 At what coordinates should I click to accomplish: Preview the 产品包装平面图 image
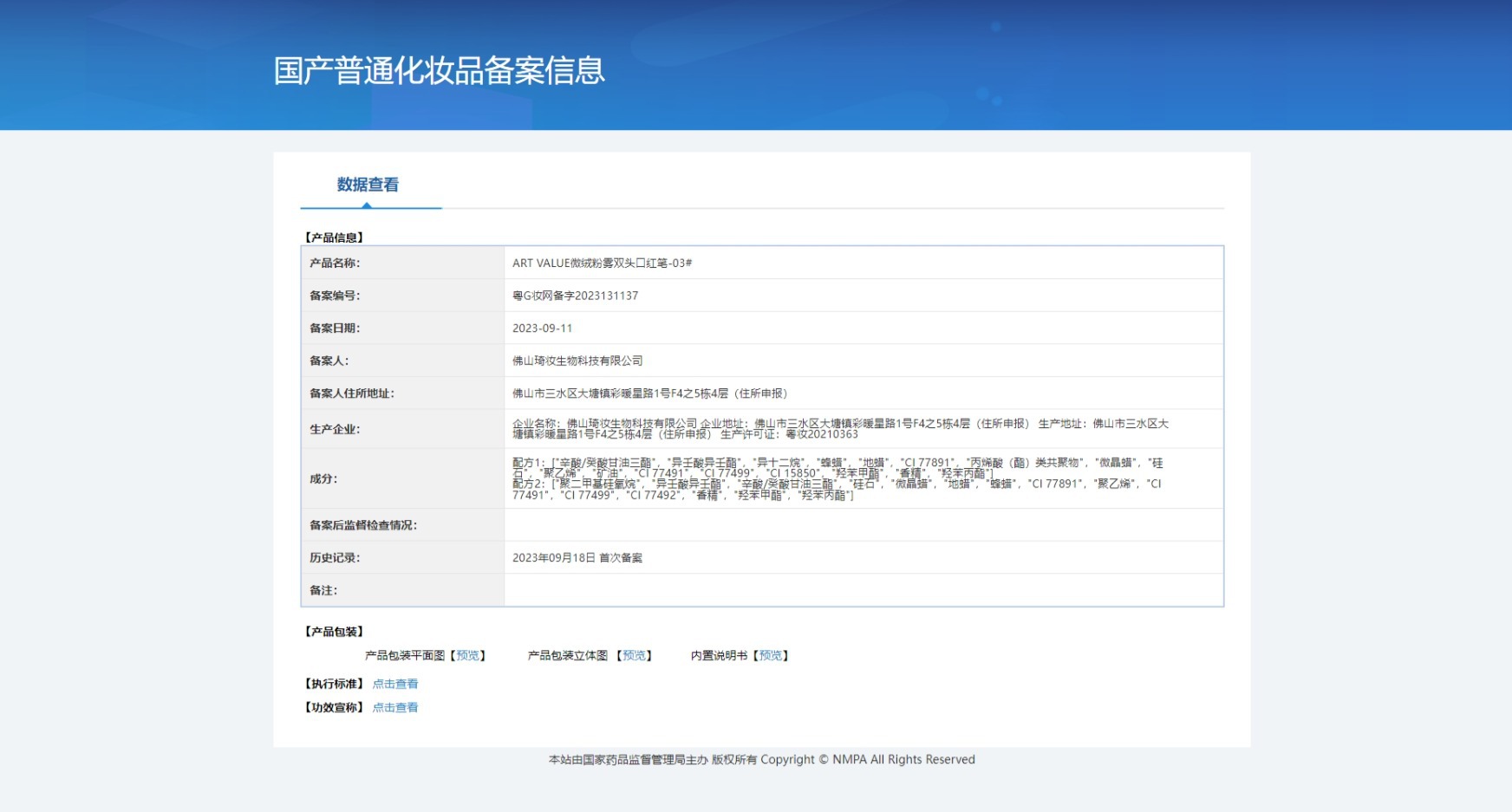[x=467, y=656]
